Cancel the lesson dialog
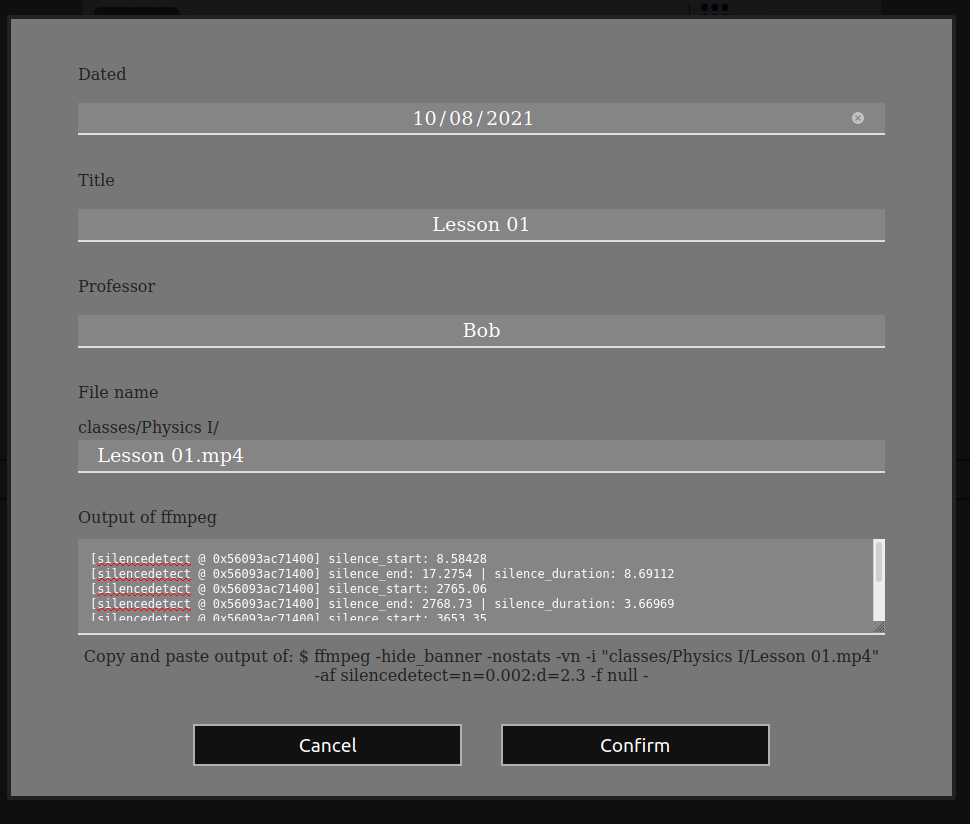This screenshot has width=970, height=824. [x=327, y=745]
